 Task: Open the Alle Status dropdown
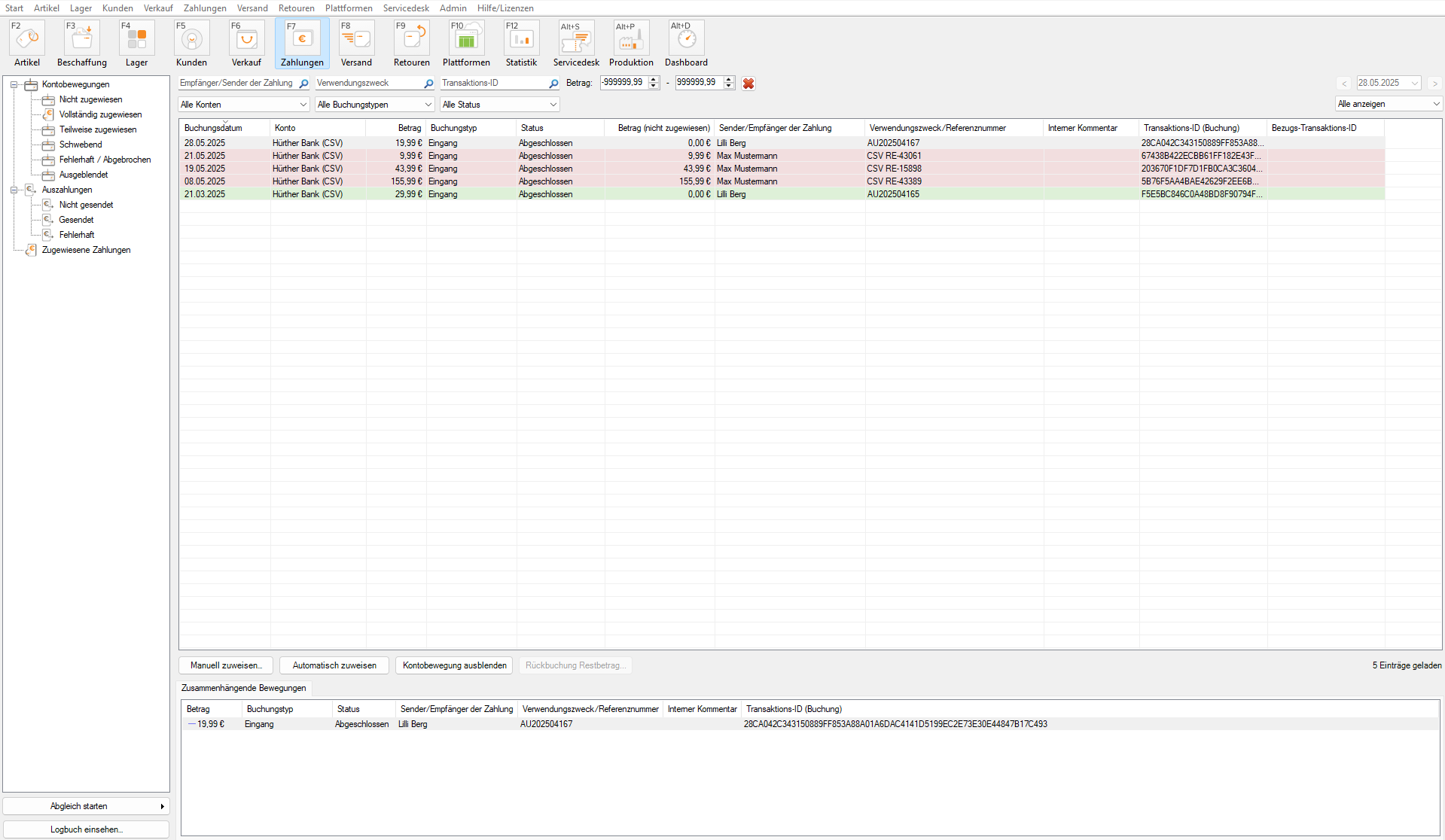[x=499, y=105]
